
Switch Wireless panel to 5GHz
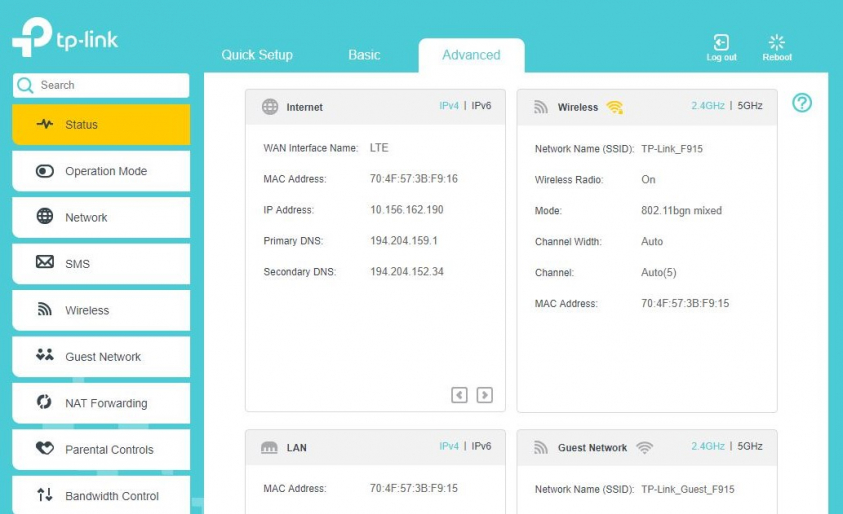749,106
